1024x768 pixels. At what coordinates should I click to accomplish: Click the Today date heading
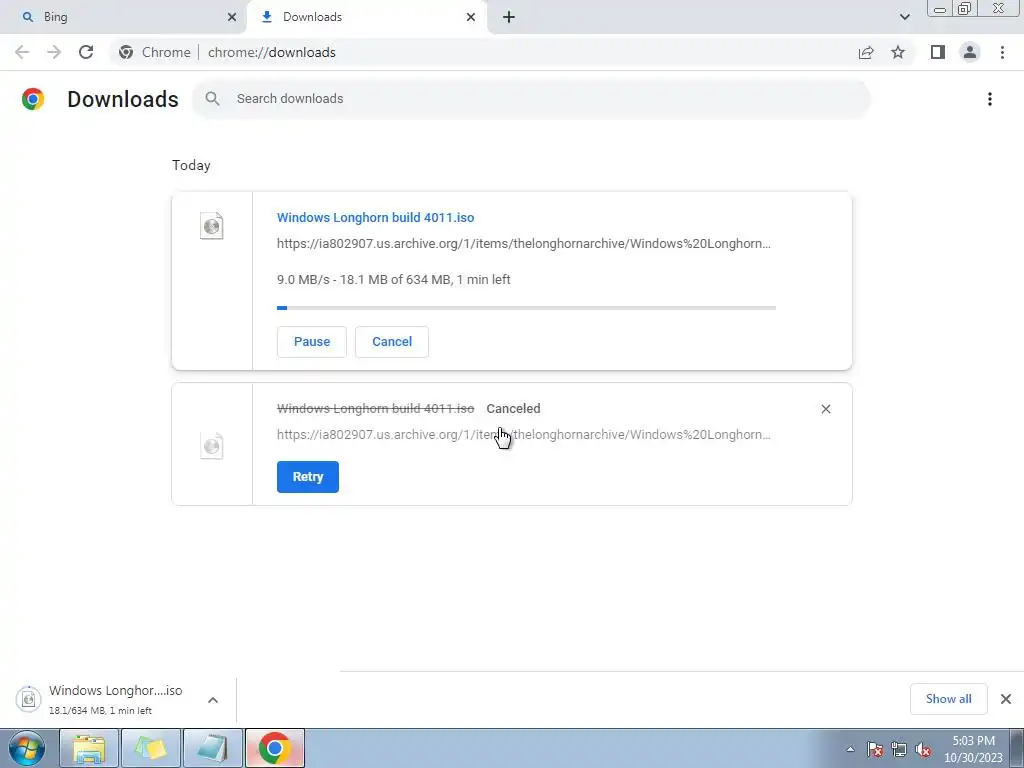191,165
